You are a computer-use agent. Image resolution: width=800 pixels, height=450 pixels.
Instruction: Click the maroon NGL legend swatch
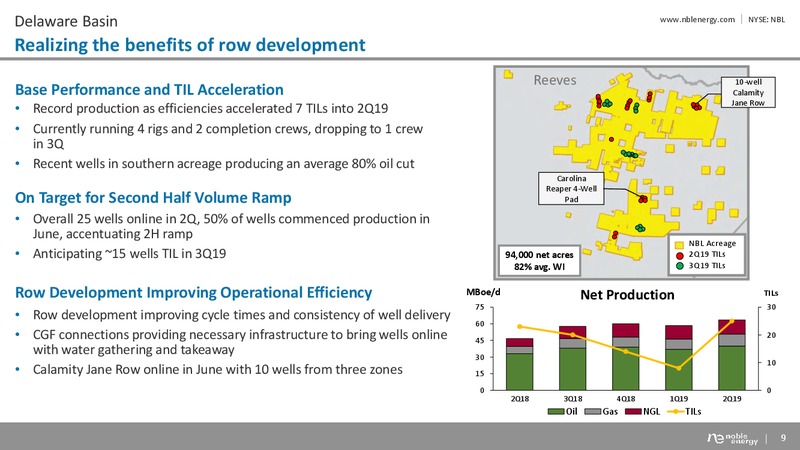click(x=633, y=412)
